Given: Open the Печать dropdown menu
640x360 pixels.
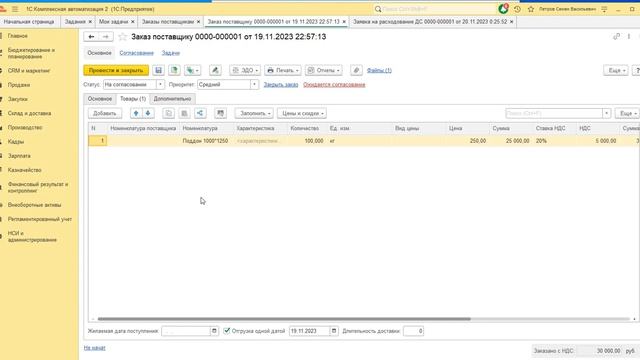Looking at the screenshot, I should click(283, 70).
